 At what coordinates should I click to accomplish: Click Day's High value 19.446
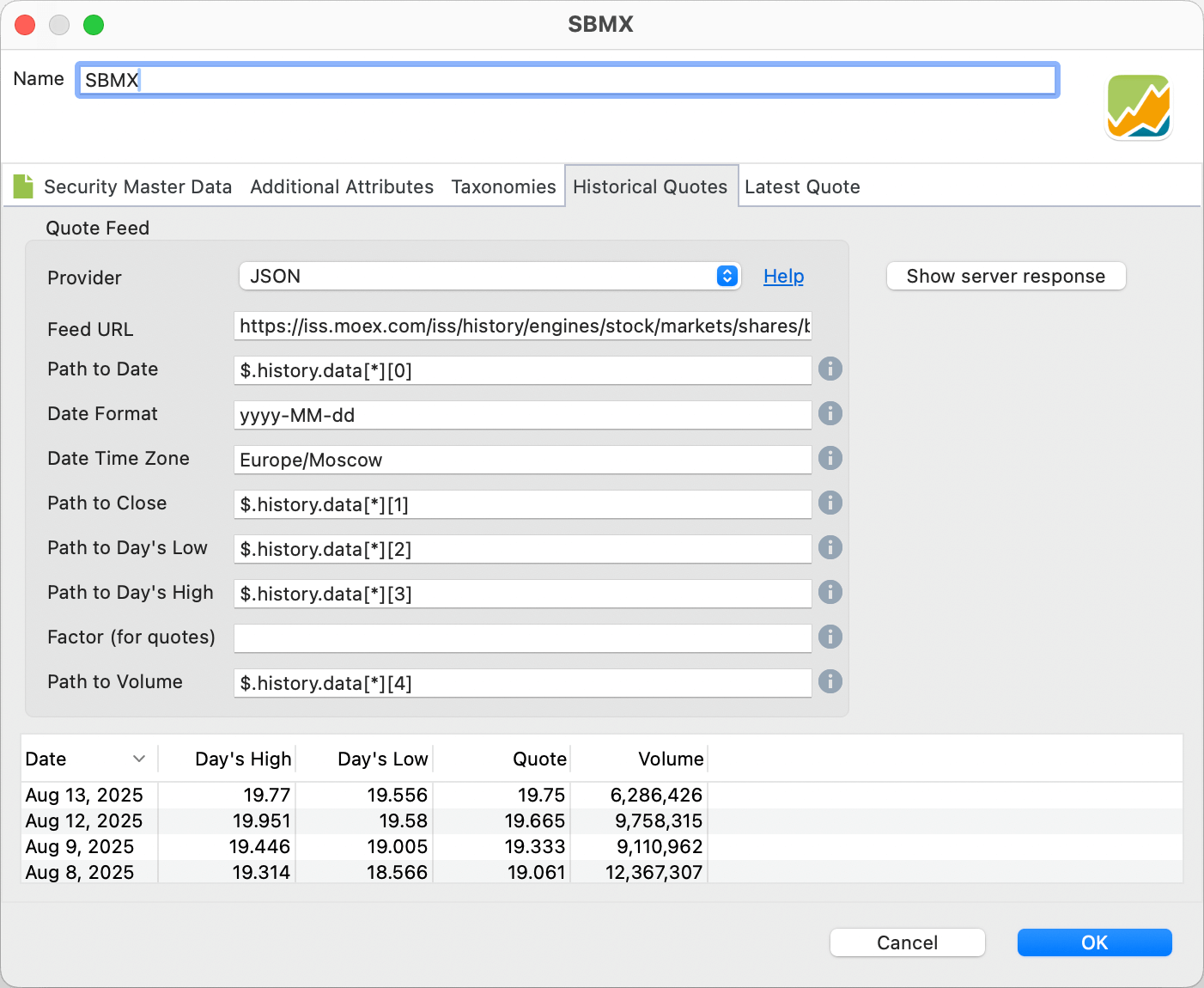(x=259, y=847)
